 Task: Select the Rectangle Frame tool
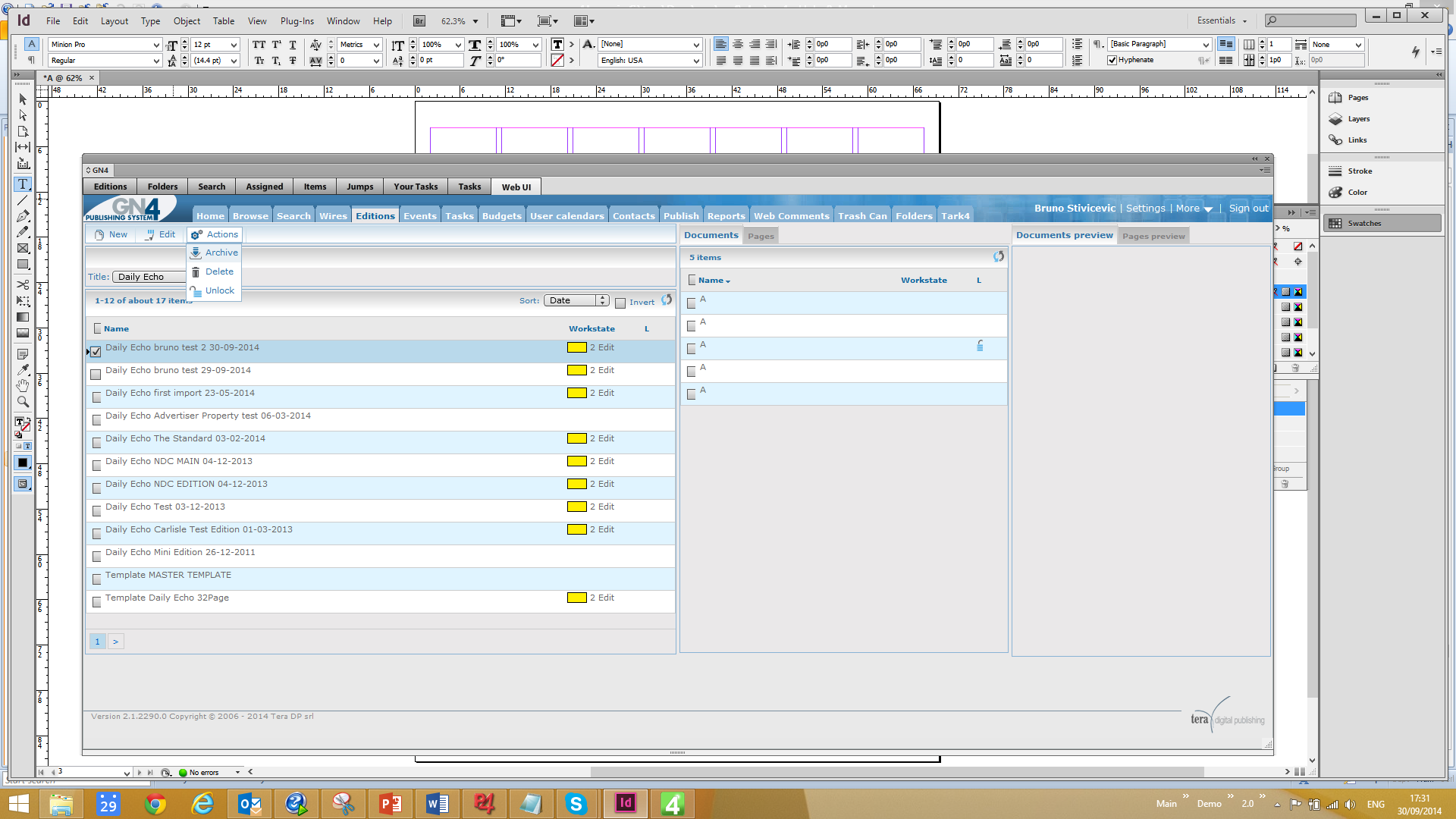(x=23, y=248)
